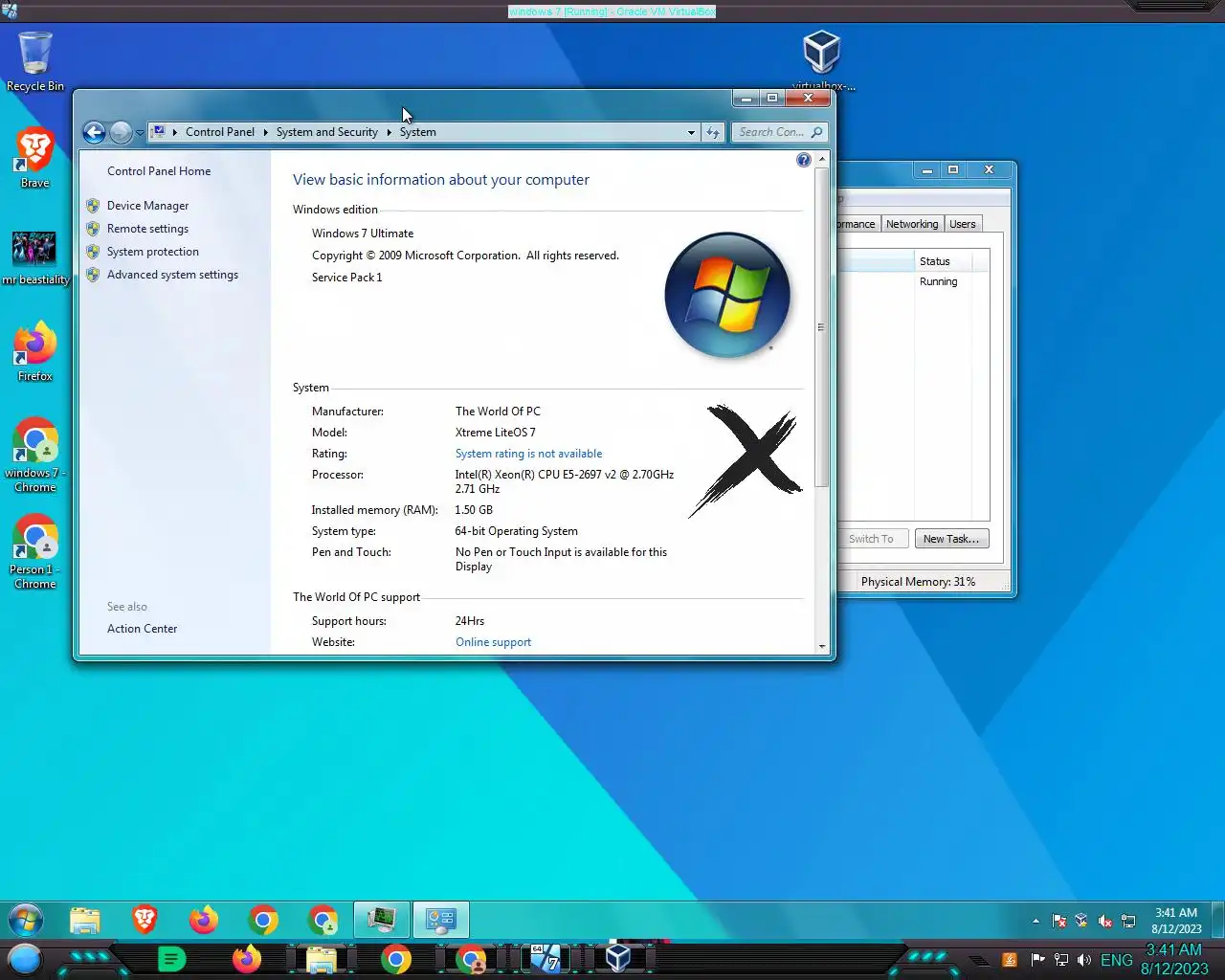Image resolution: width=1225 pixels, height=980 pixels.
Task: Navigate to System and Security breadcrumb
Action: (x=327, y=132)
